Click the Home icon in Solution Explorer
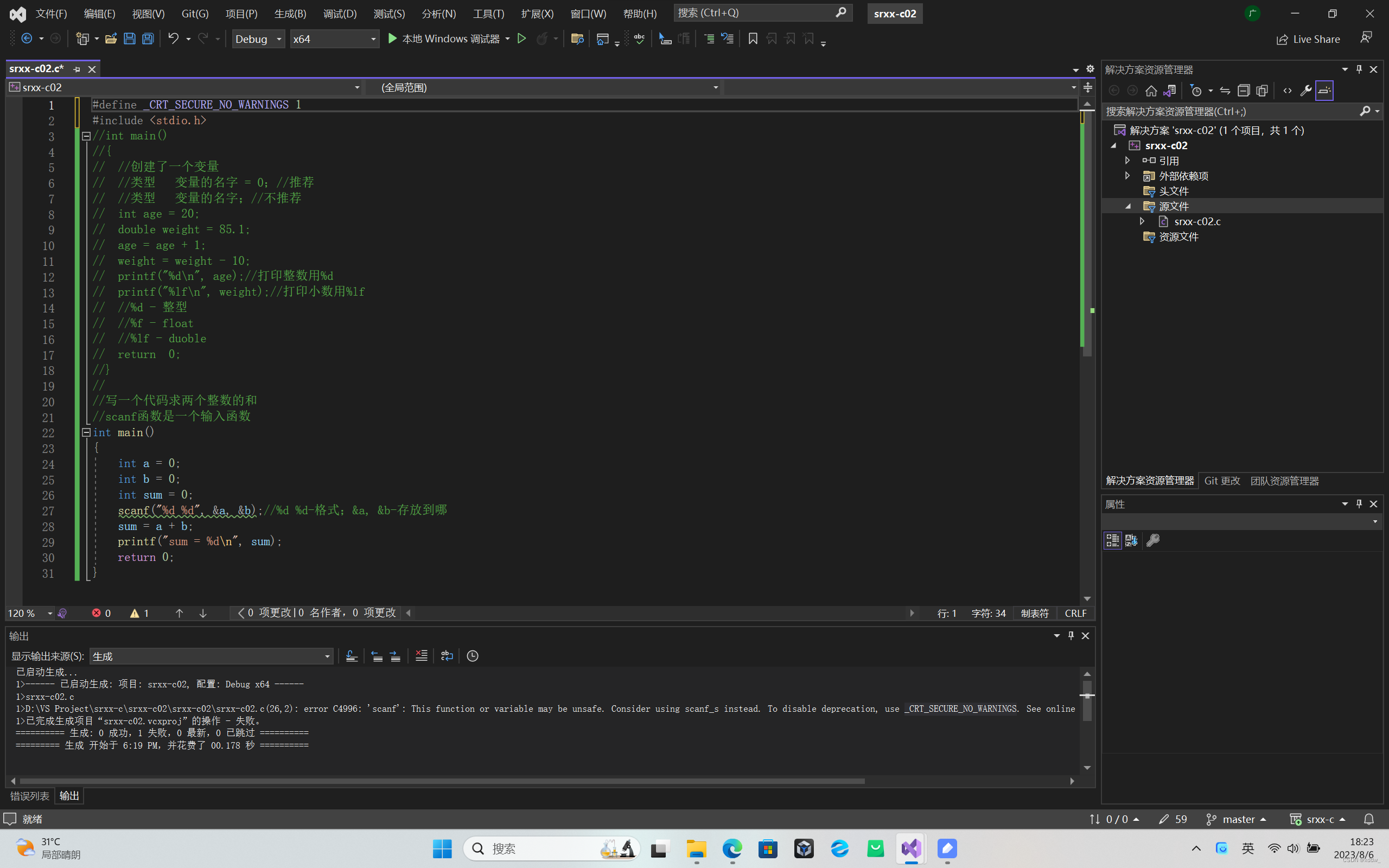1389x868 pixels. [x=1151, y=91]
